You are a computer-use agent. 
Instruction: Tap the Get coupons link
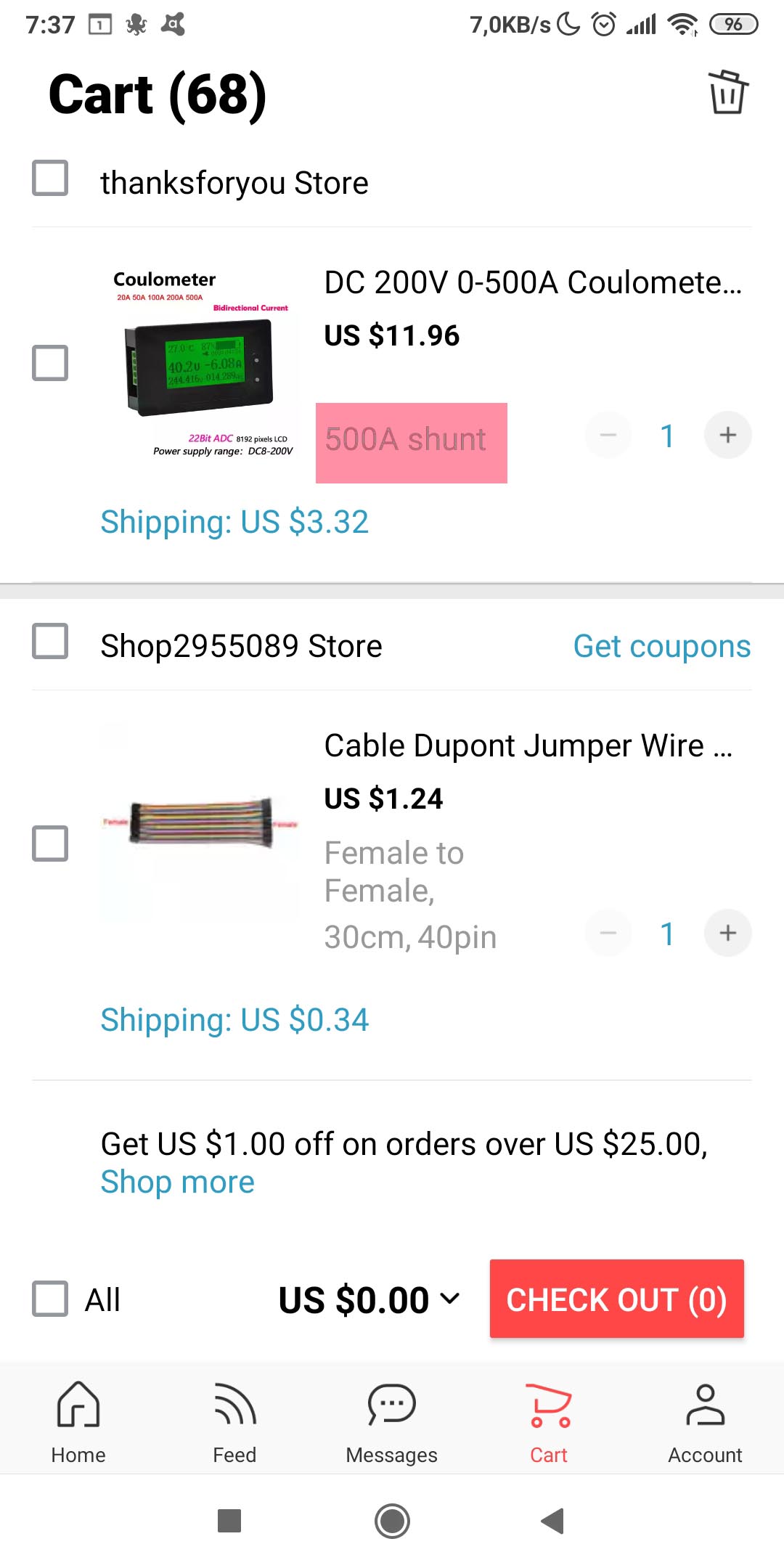[661, 646]
